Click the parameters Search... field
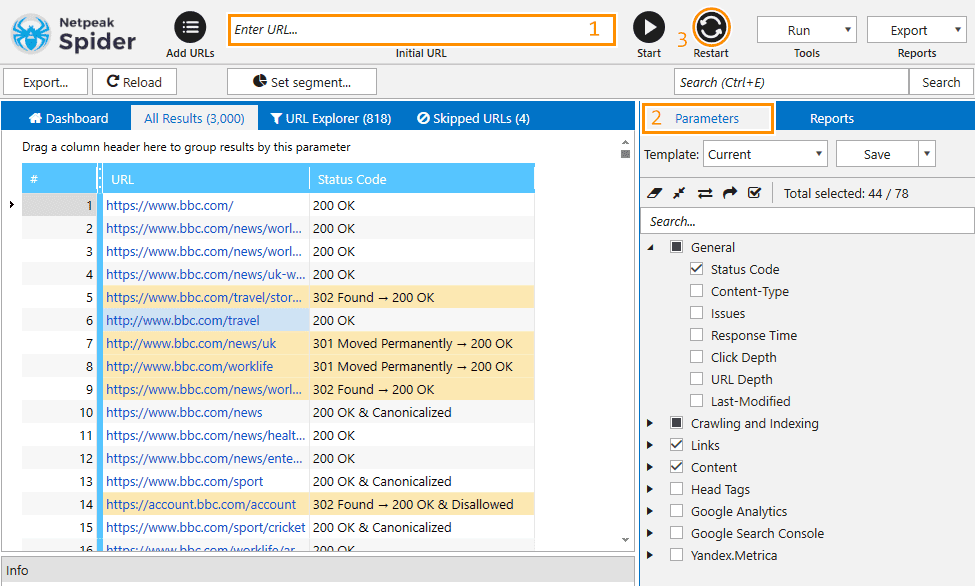Viewport: 975px width, 586px height. click(807, 221)
